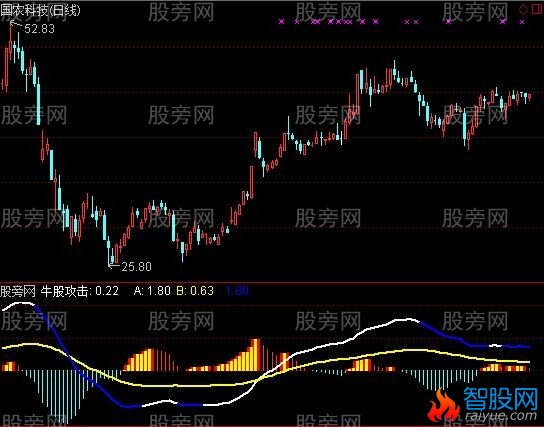Click the B: 0.63 indicator value
Viewport: 544px width, 427px height.
click(195, 291)
